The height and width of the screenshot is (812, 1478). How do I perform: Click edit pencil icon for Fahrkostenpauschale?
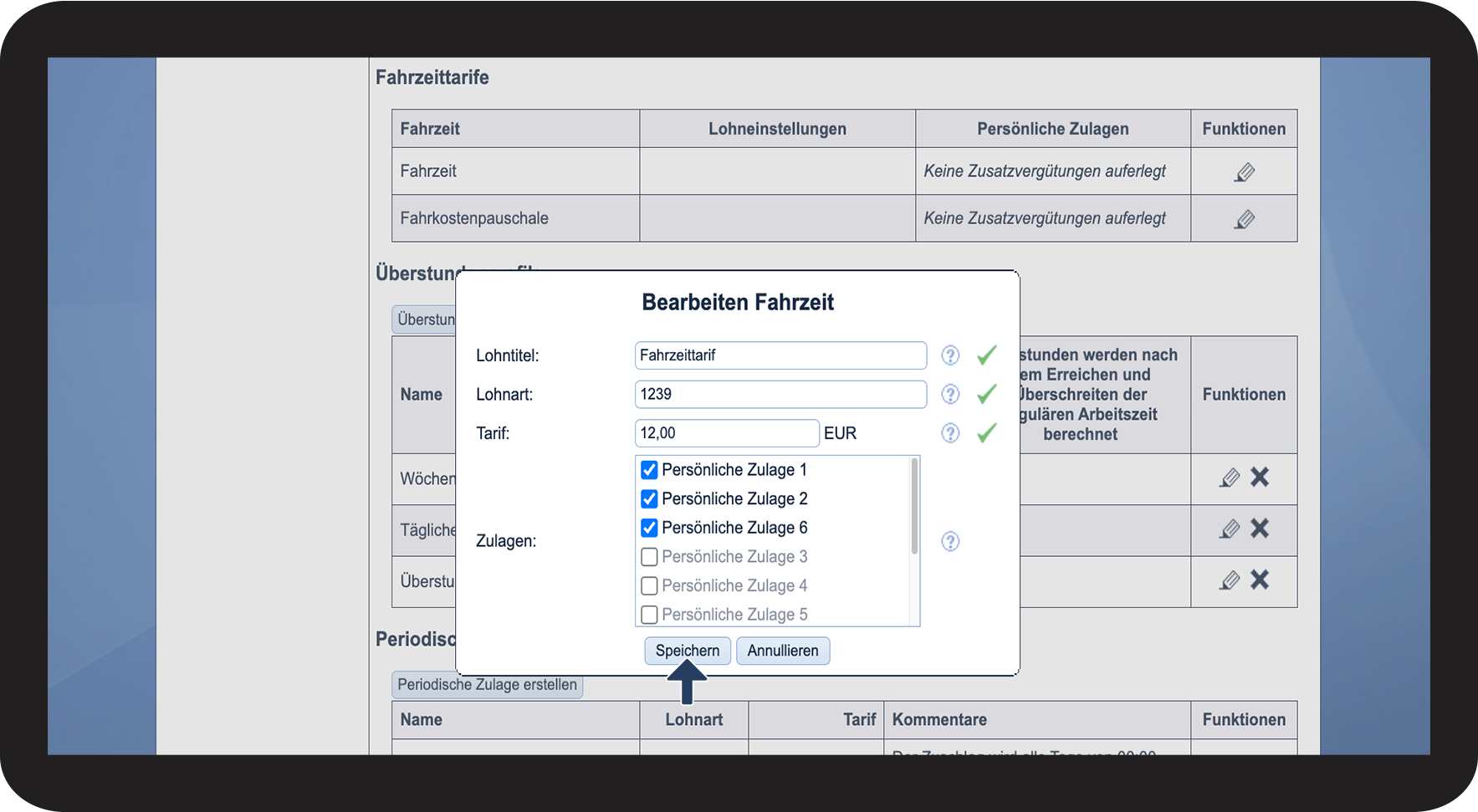1244,219
